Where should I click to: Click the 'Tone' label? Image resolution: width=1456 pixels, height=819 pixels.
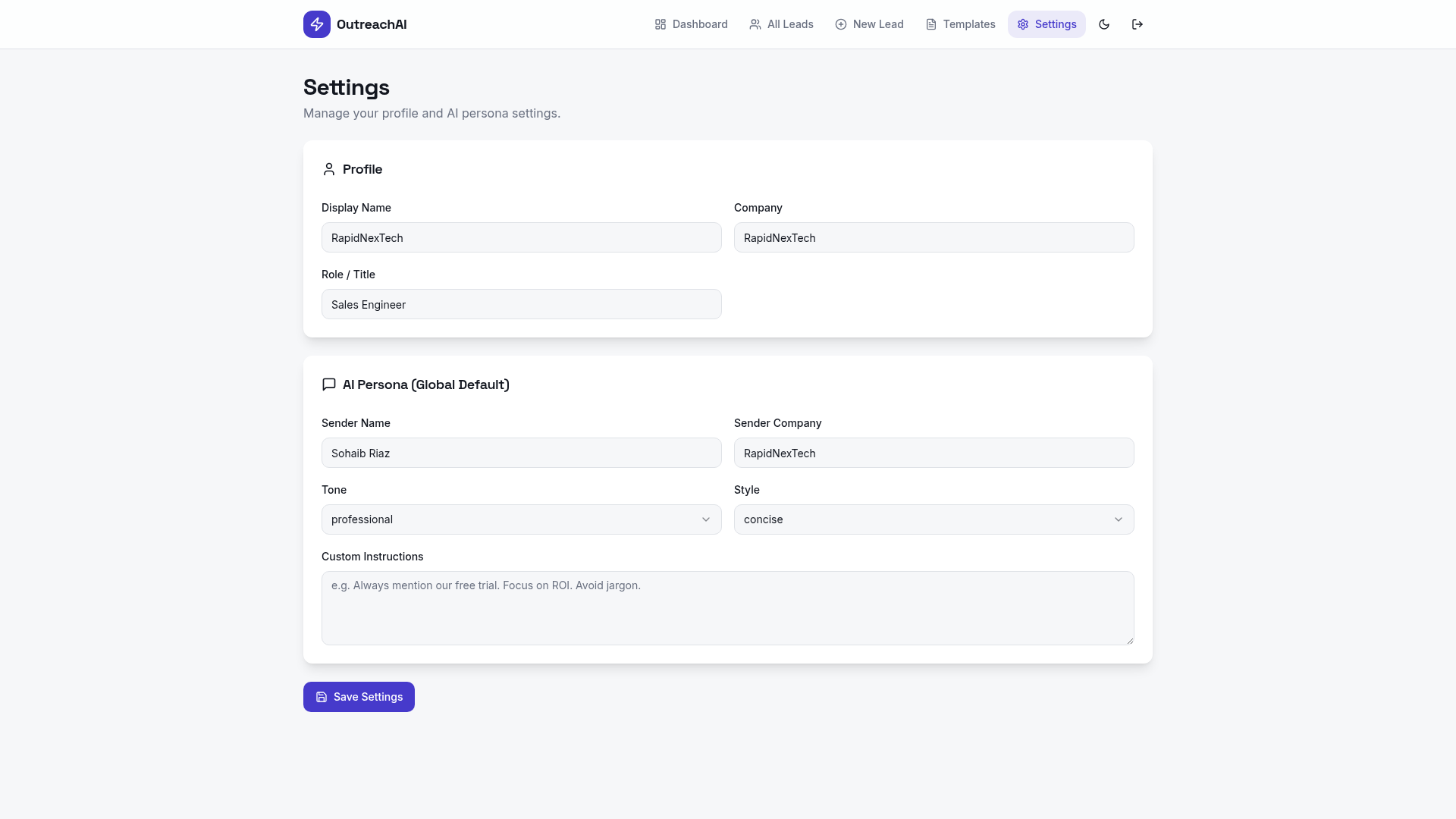pyautogui.click(x=334, y=490)
